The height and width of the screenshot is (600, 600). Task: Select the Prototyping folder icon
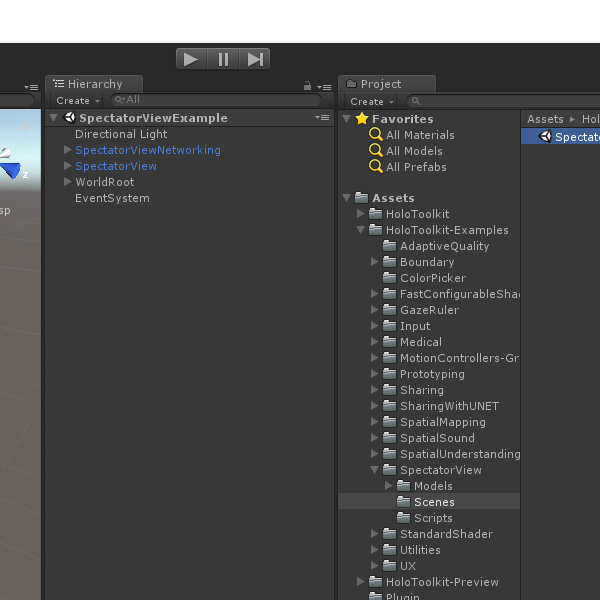coord(390,373)
